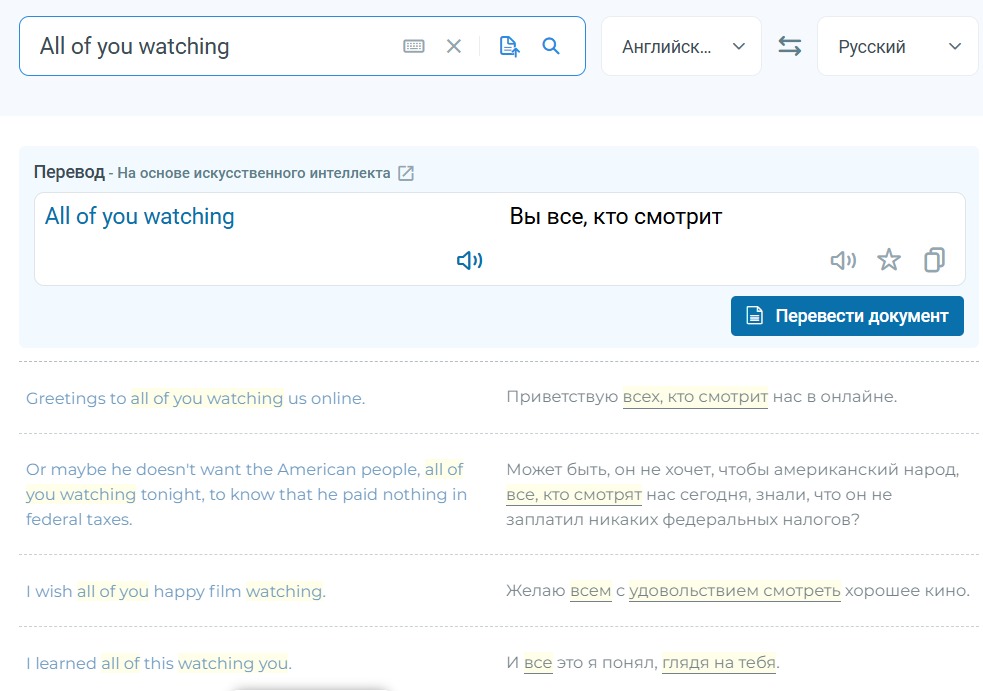Click the source text 'All of you watching' in translation box
This screenshot has width=983, height=691.
140,217
